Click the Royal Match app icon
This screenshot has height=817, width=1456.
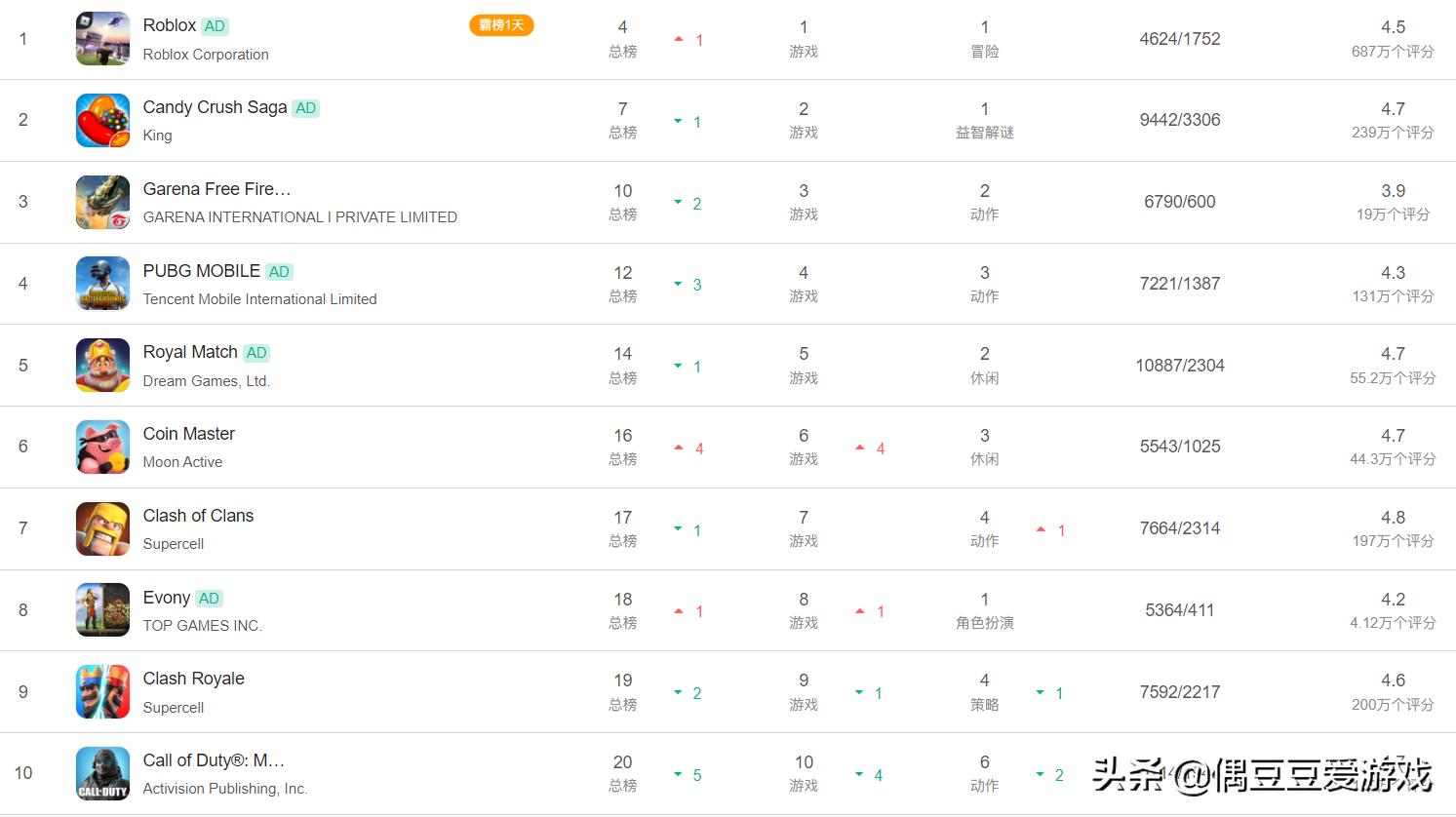[102, 366]
